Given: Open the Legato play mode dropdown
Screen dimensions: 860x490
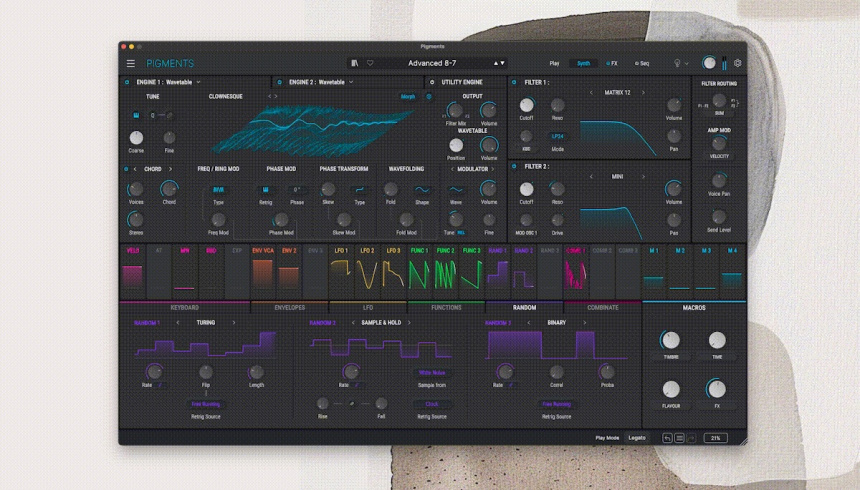Looking at the screenshot, I should point(637,438).
